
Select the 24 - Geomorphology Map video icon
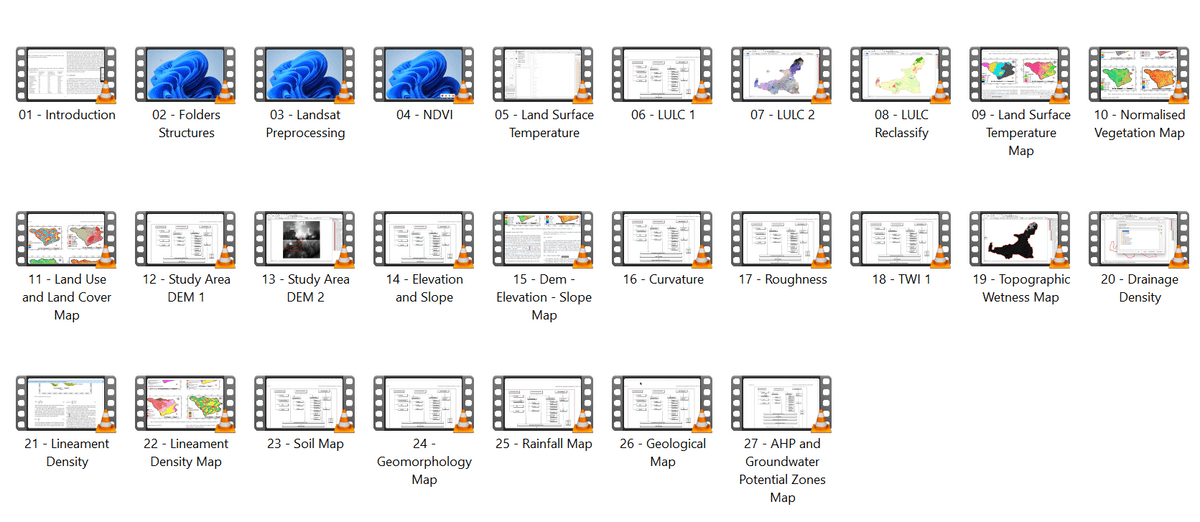[x=424, y=404]
